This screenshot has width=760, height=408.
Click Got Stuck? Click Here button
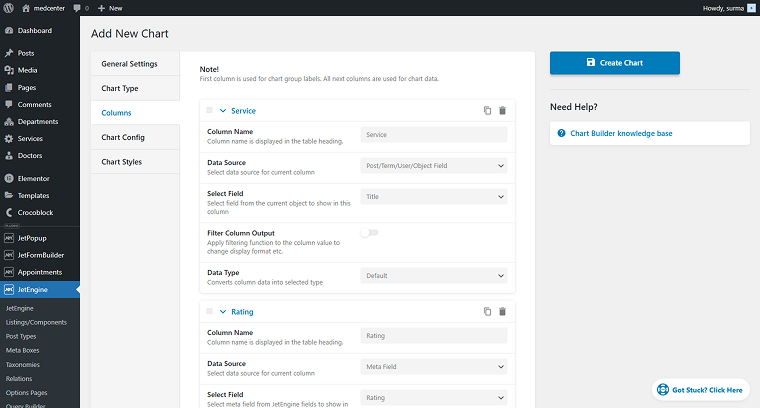point(700,390)
